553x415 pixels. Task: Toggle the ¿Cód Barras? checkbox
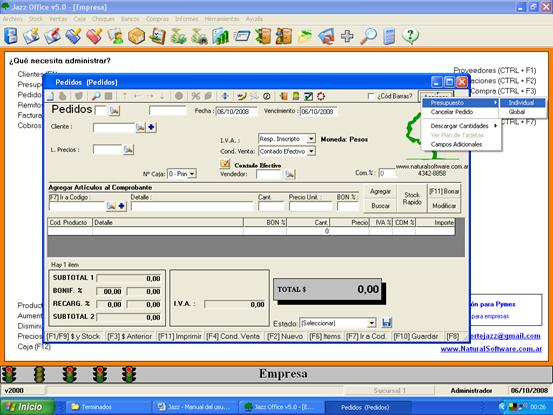pos(371,96)
